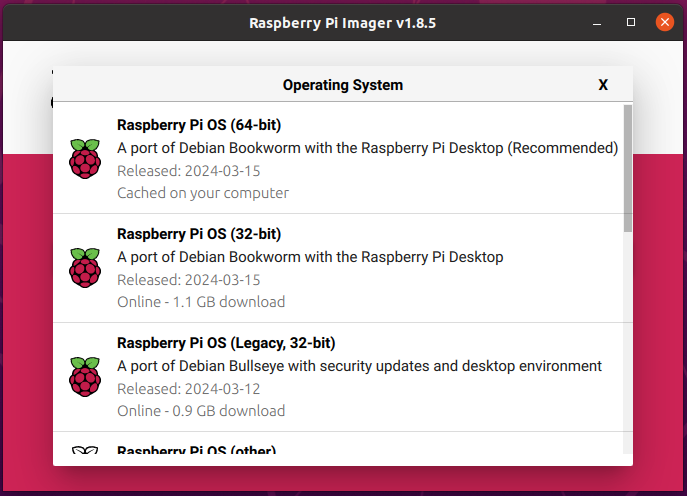Click the Debian Bullseye description line

point(359,366)
